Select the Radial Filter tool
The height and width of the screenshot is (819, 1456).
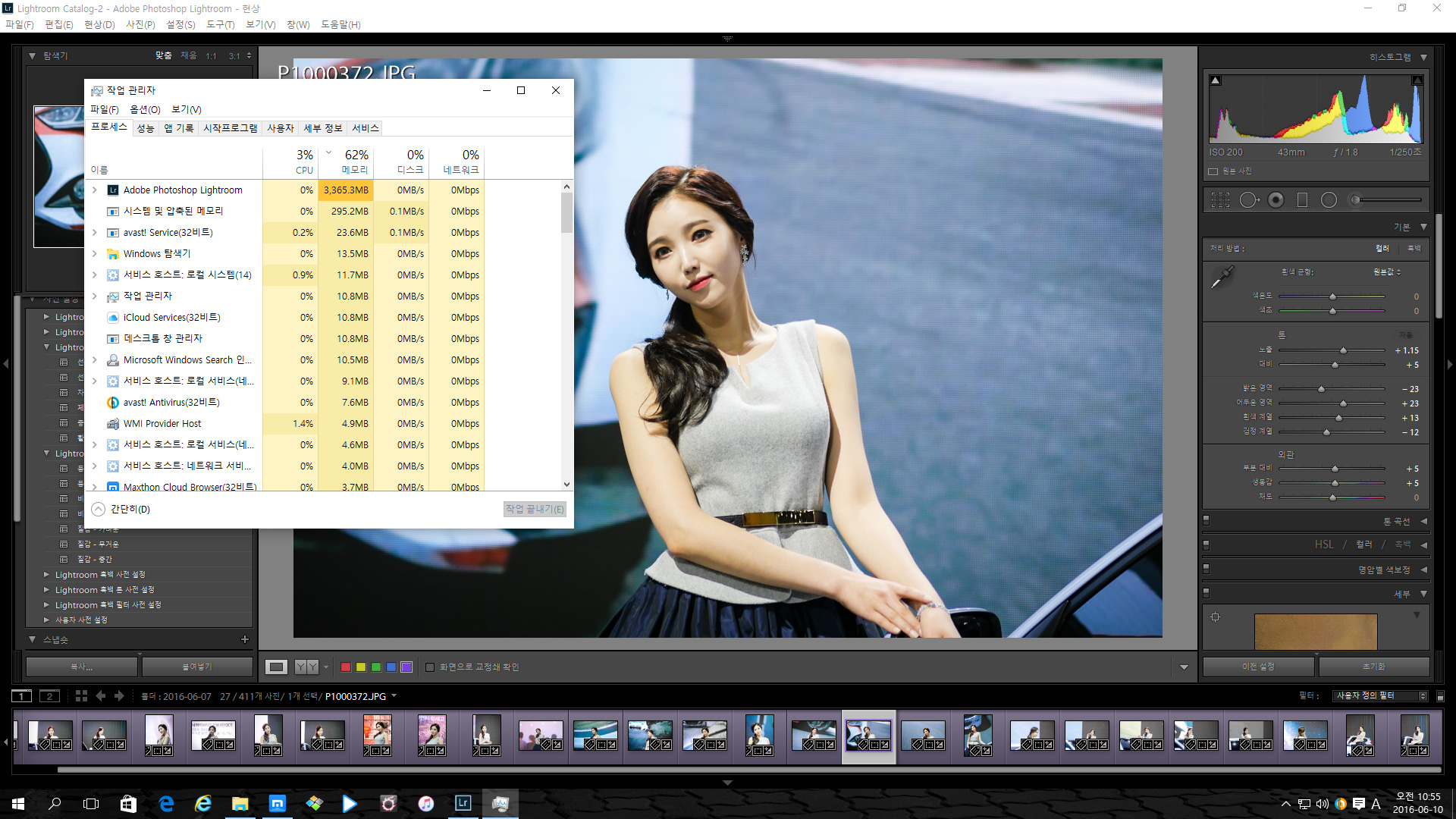1329,200
